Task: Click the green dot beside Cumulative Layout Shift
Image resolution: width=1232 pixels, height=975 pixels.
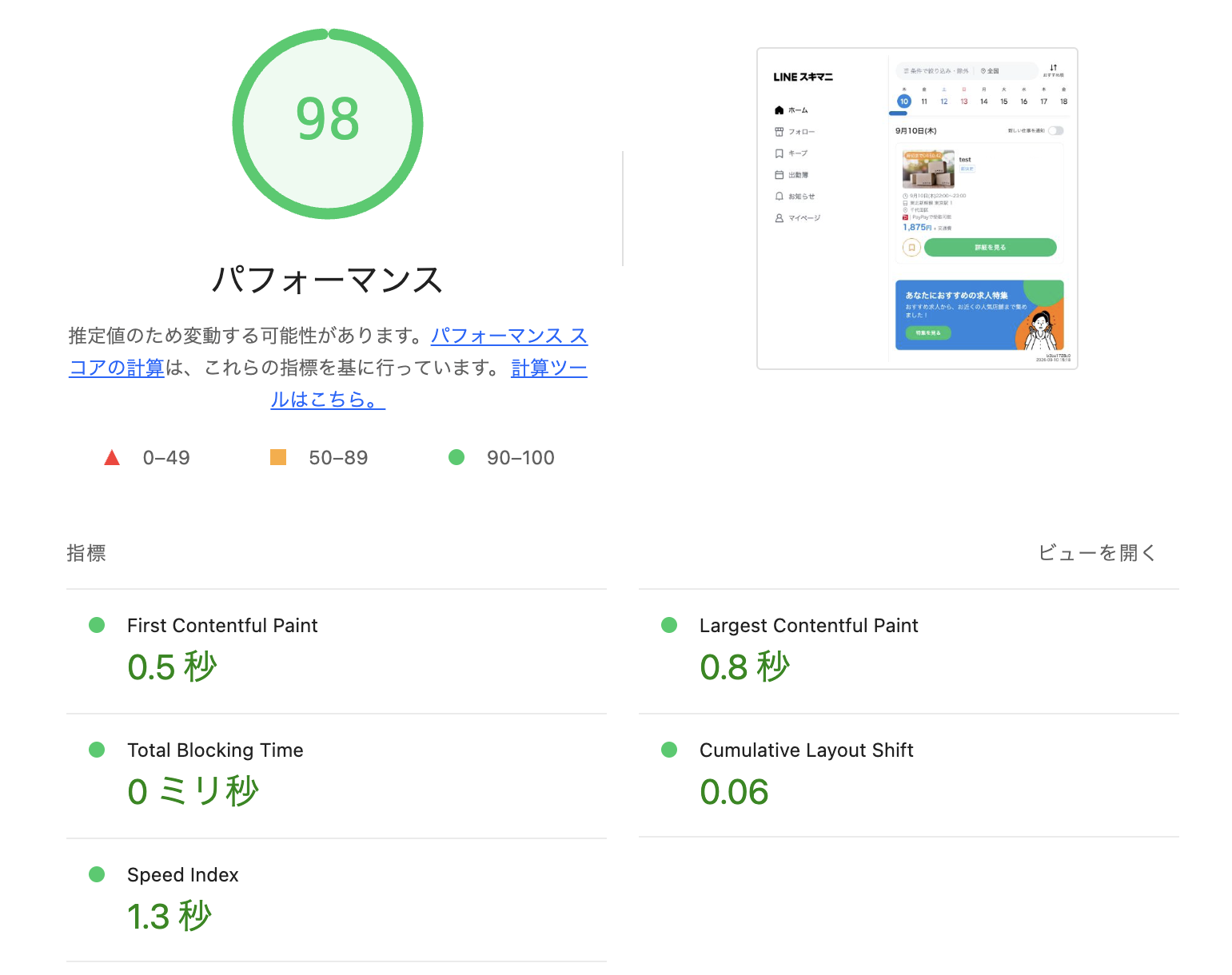Action: point(669,750)
